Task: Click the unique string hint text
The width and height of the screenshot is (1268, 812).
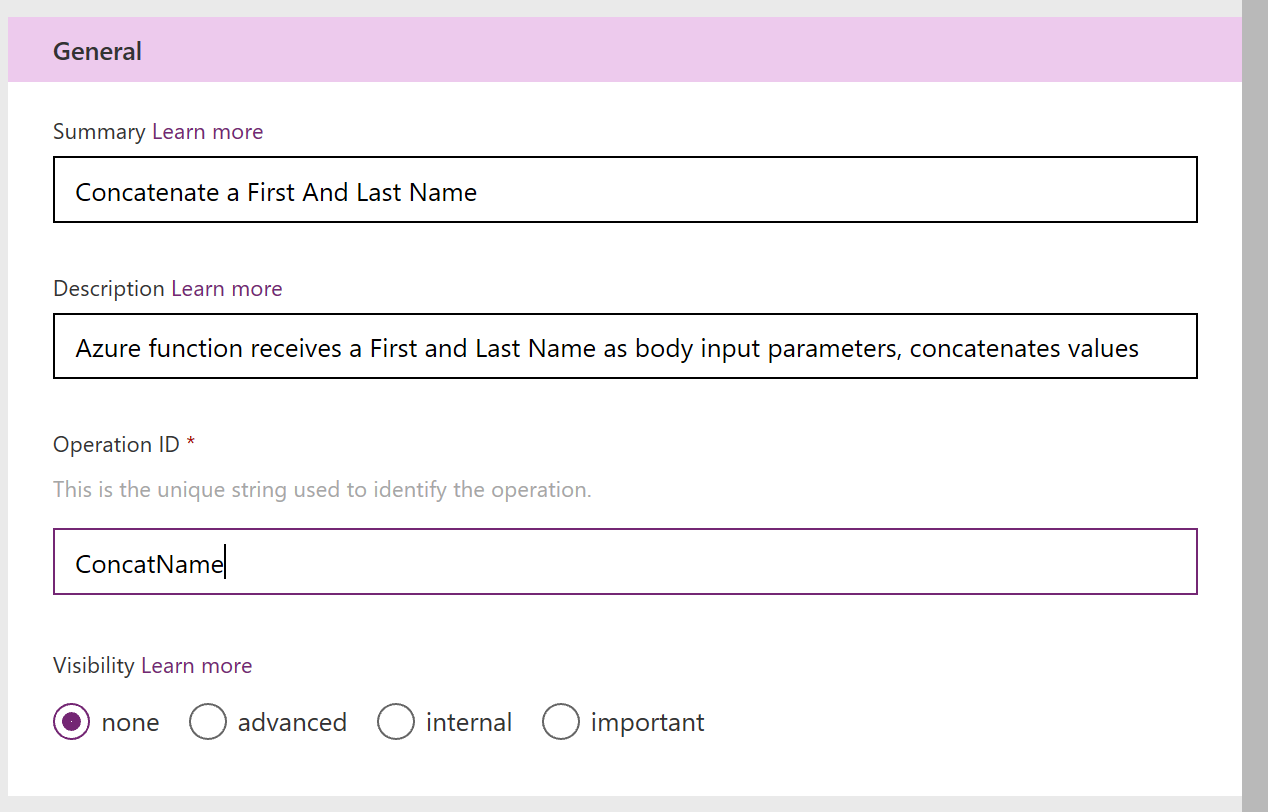Action: (322, 491)
